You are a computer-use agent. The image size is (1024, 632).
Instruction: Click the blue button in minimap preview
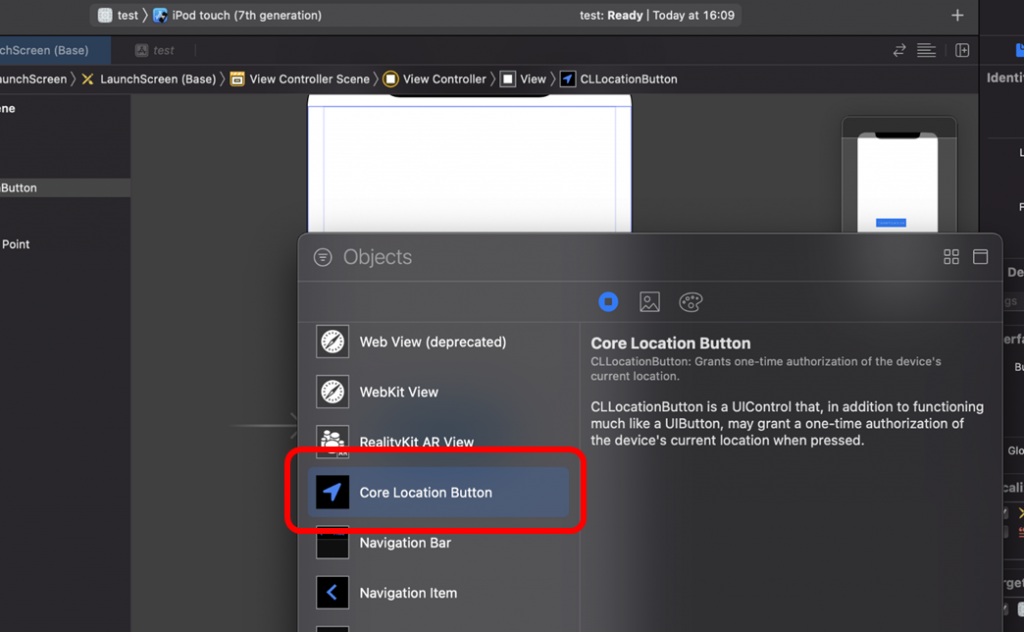tap(891, 223)
